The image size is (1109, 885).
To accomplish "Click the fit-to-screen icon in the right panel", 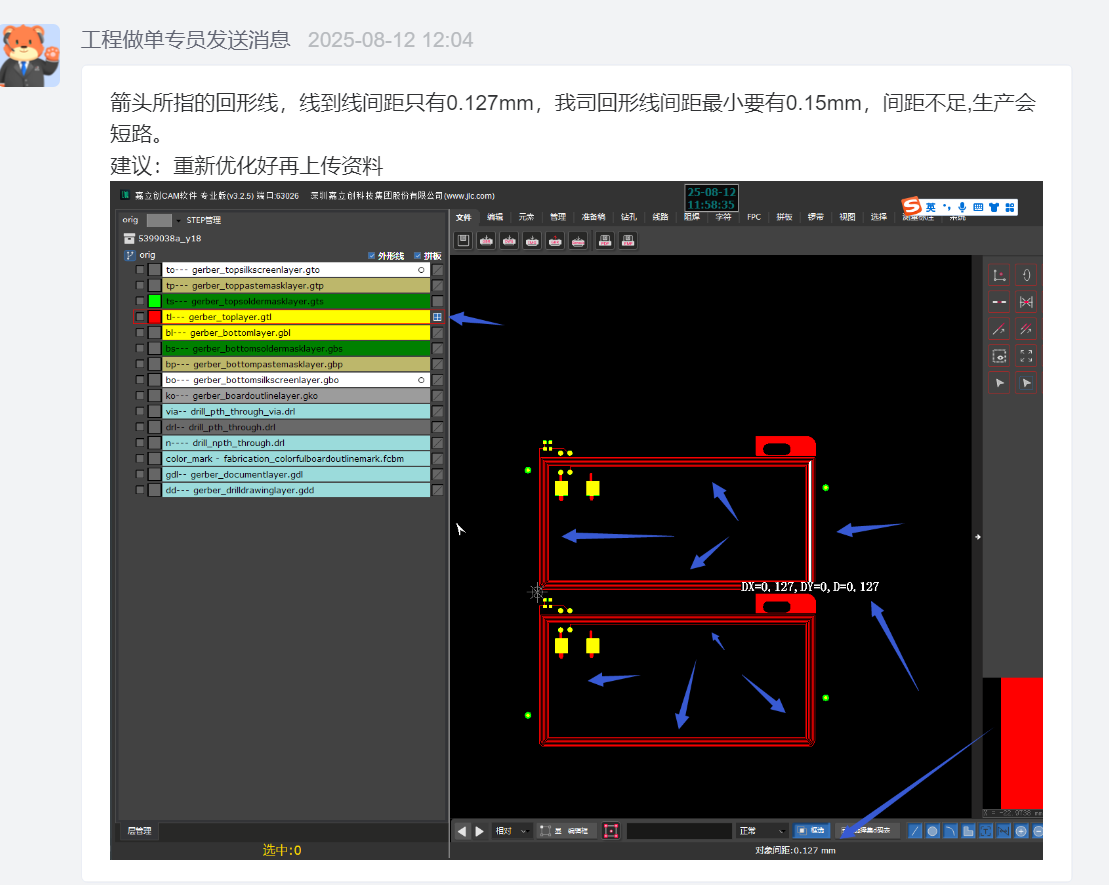I will [1026, 355].
